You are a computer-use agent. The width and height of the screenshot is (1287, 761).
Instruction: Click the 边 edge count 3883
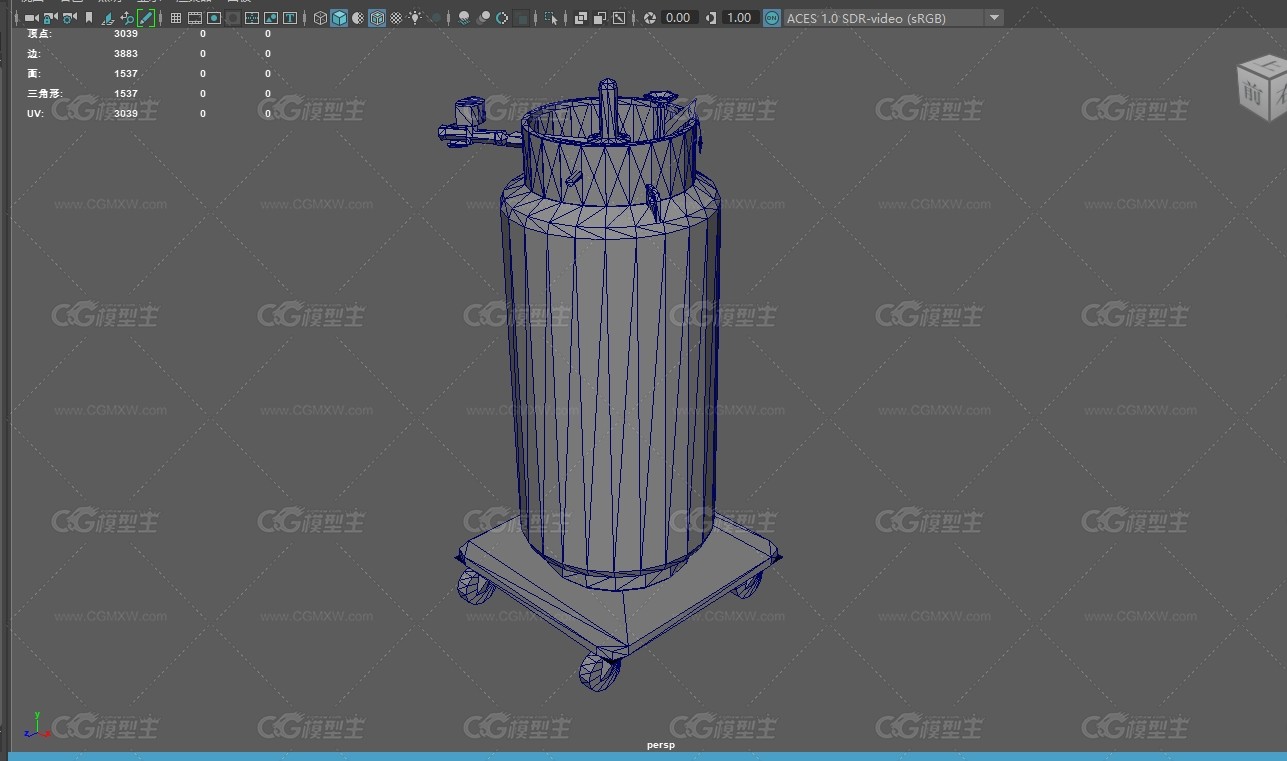[126, 54]
